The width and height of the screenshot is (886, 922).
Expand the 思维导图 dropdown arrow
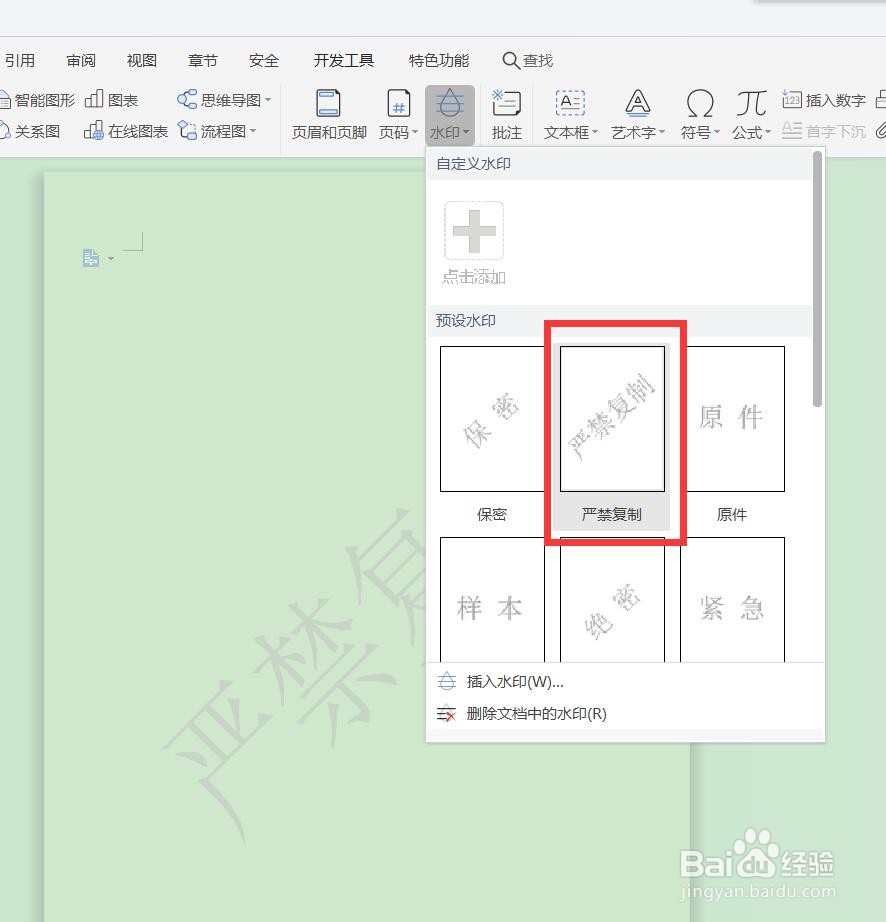click(x=268, y=100)
